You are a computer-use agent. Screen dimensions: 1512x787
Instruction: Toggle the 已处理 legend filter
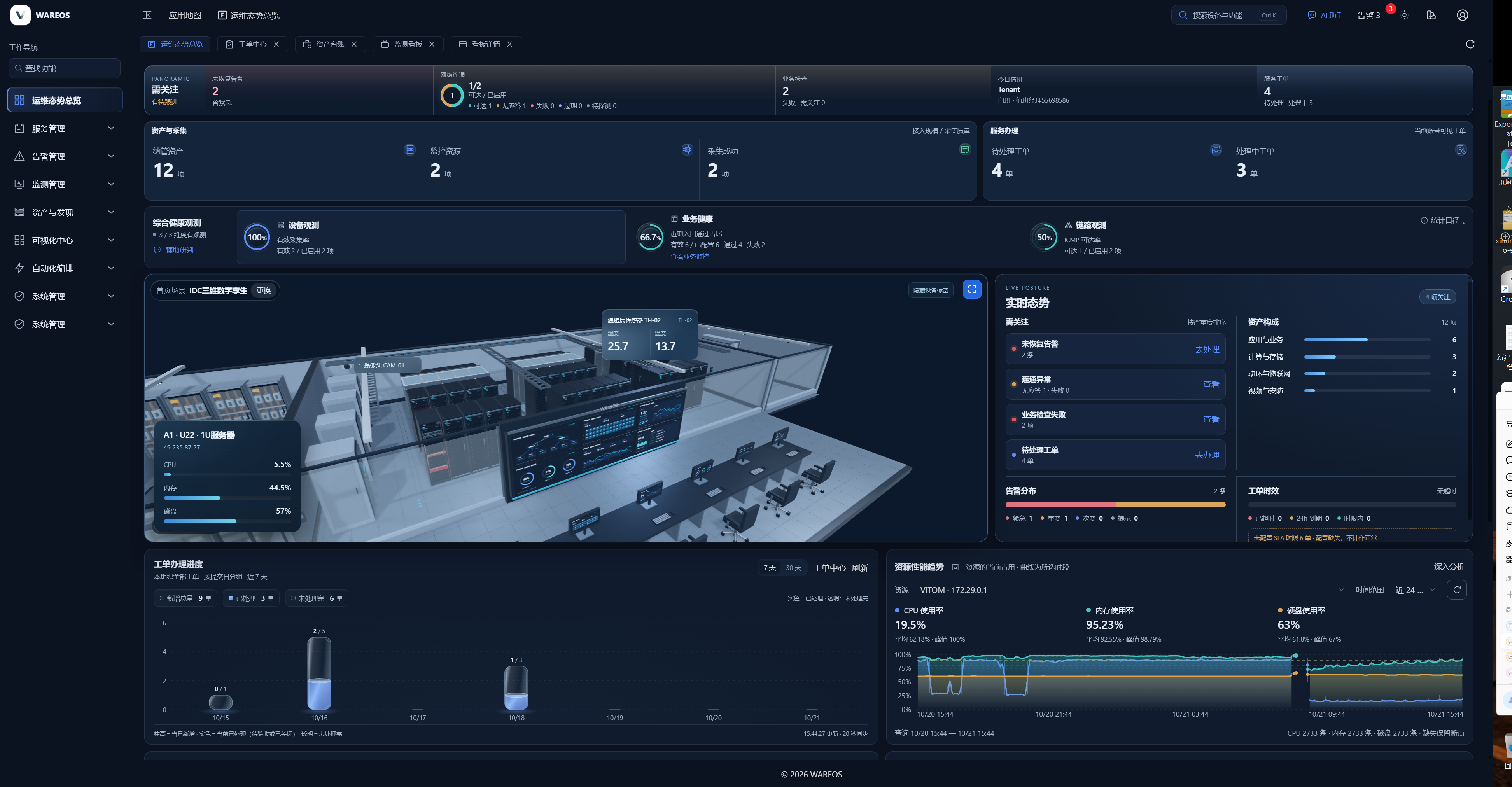pyautogui.click(x=250, y=598)
